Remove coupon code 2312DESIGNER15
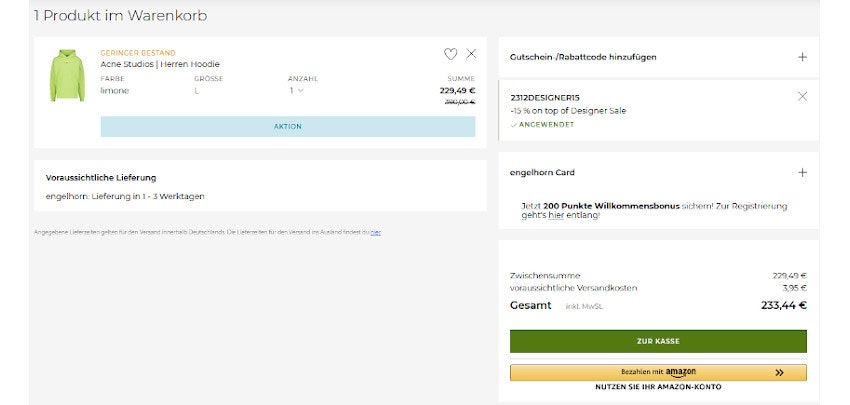Viewport: 850px width, 405px height. [x=802, y=97]
